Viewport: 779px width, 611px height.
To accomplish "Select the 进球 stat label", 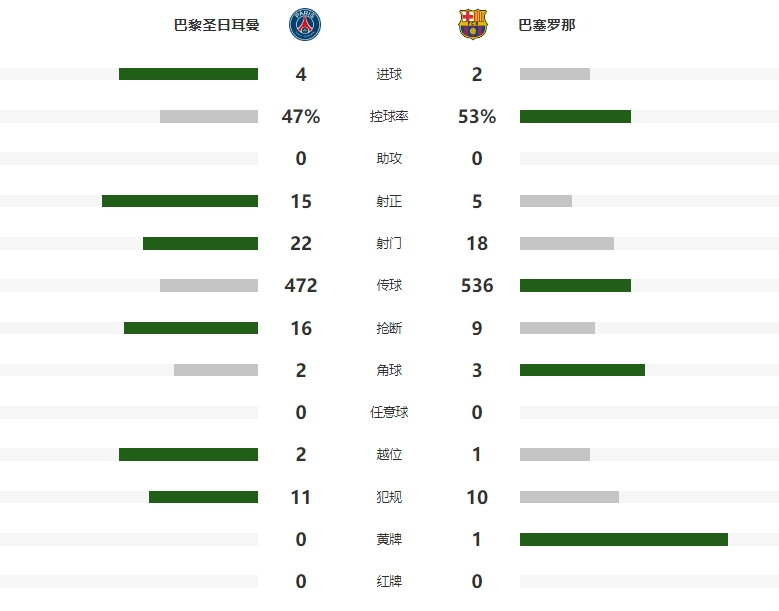I will pyautogui.click(x=389, y=74).
